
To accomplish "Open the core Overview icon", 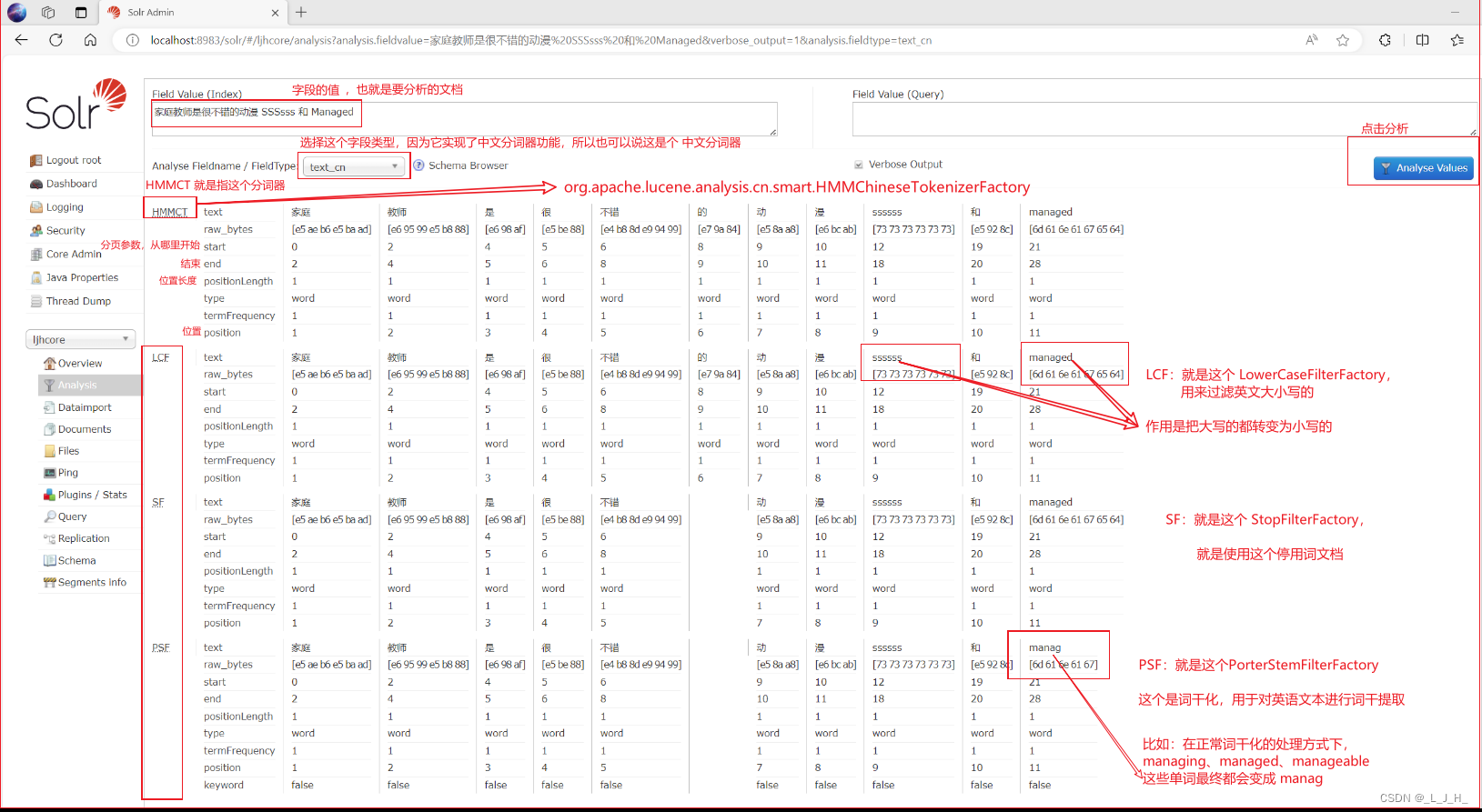I will click(x=50, y=364).
